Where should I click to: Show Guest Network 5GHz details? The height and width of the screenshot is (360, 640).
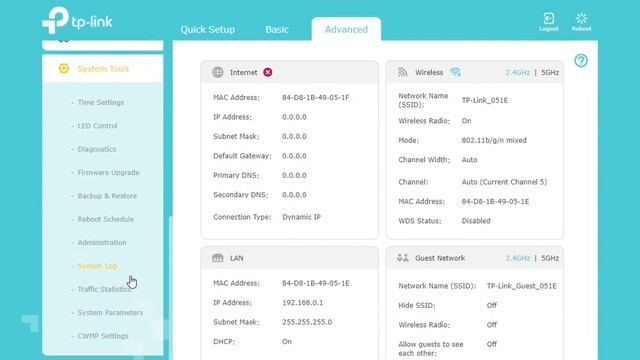[550, 258]
